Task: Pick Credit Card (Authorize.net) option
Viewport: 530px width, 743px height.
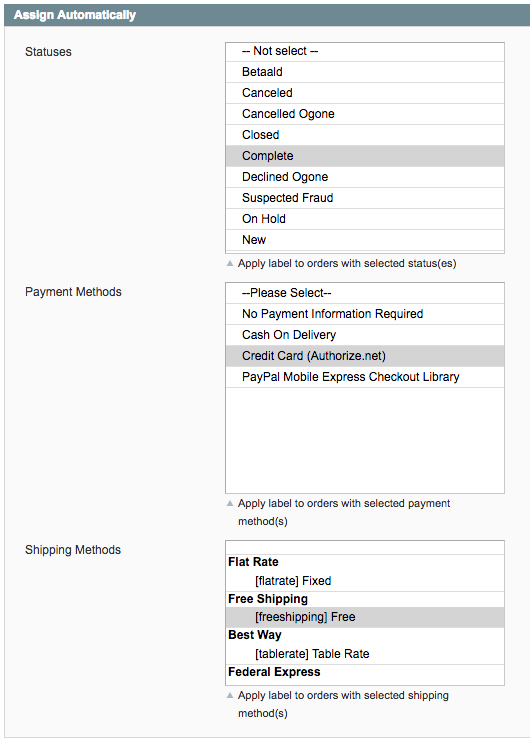Action: click(x=365, y=356)
